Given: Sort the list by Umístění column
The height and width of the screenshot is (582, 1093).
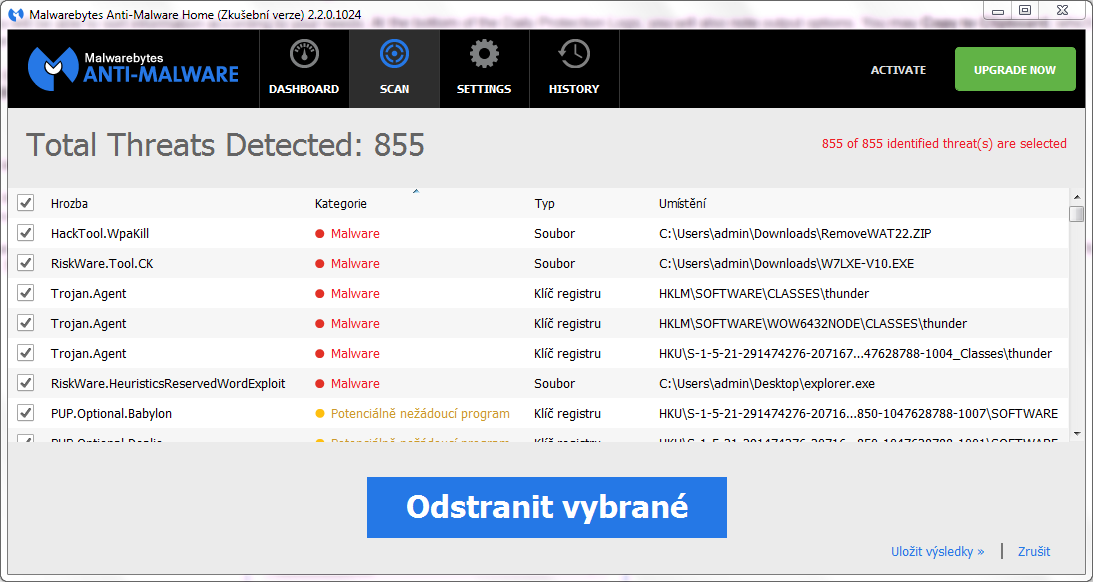Looking at the screenshot, I should (x=682, y=204).
